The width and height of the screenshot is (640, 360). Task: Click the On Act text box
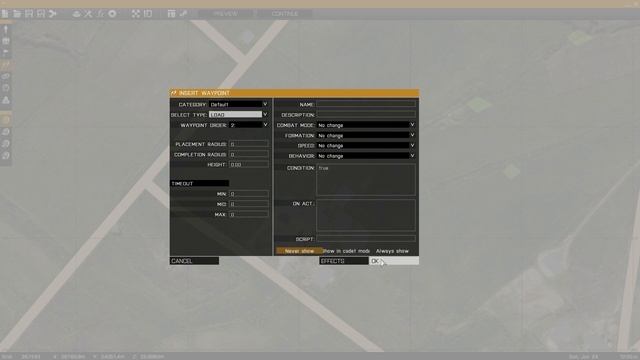tap(366, 215)
